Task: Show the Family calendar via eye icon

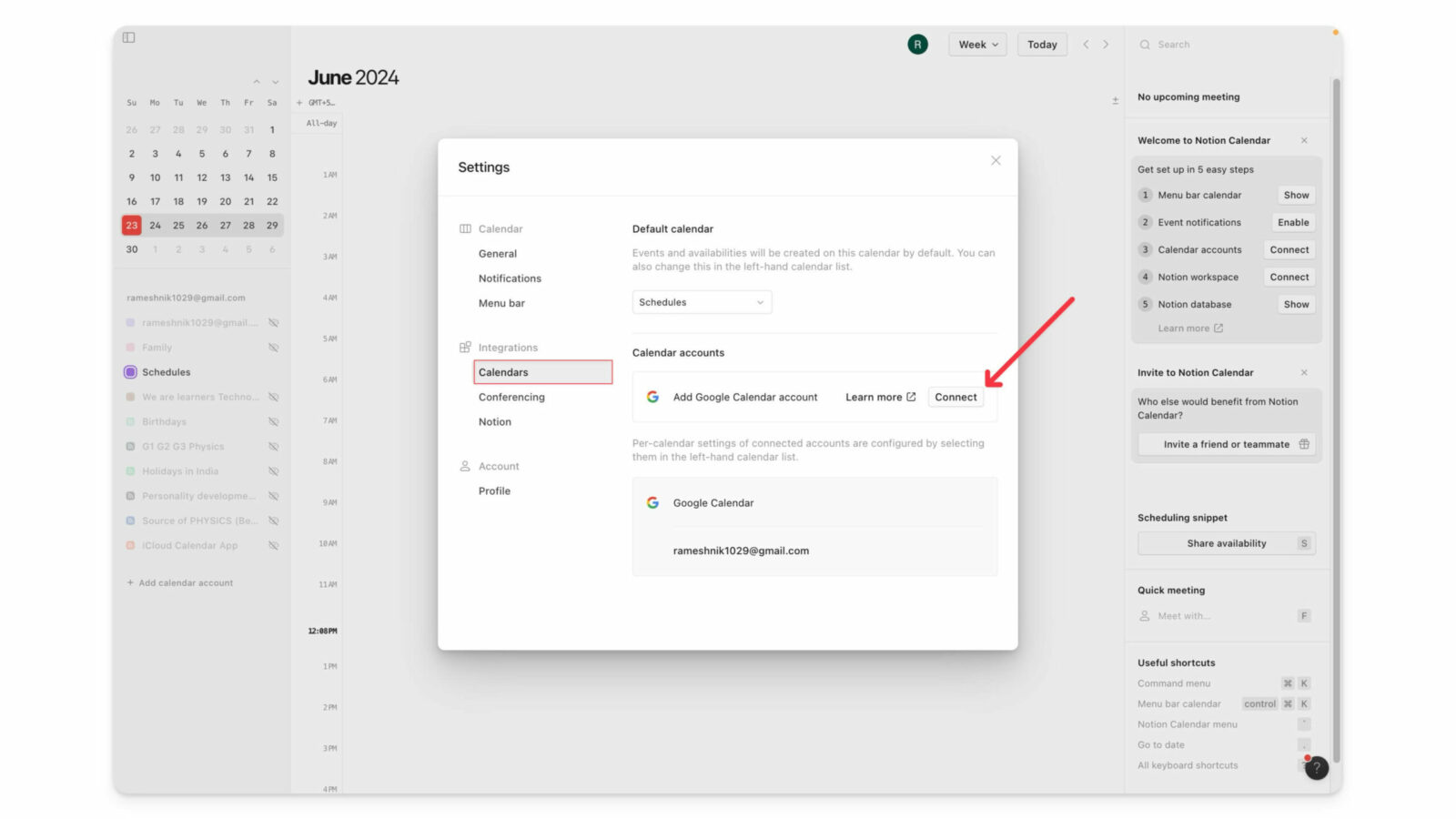Action: pos(273,348)
